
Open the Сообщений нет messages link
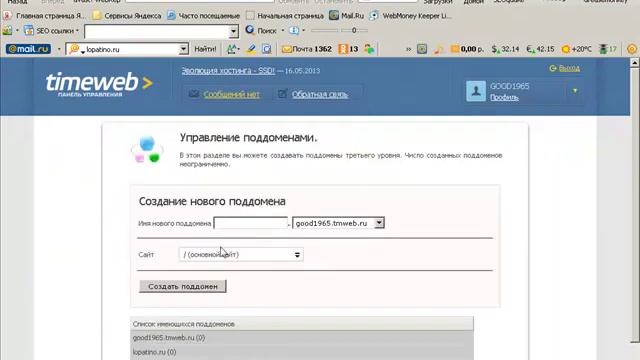point(231,94)
